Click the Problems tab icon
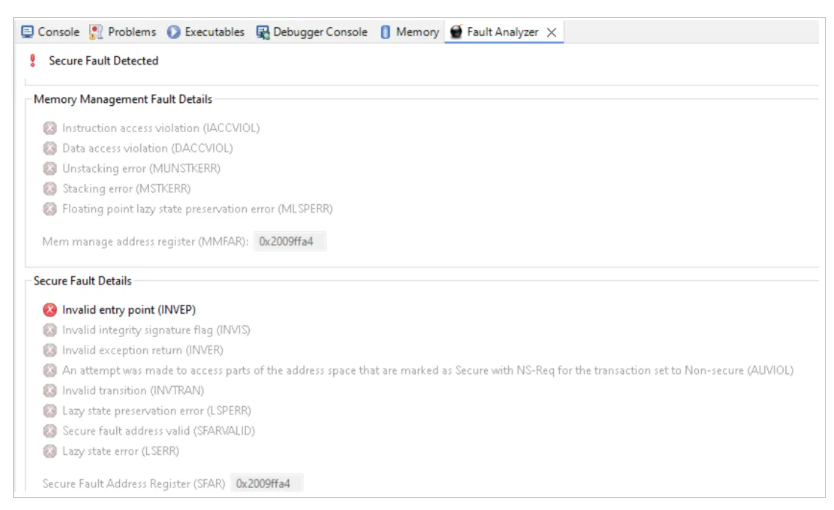The image size is (834, 510). tap(97, 32)
